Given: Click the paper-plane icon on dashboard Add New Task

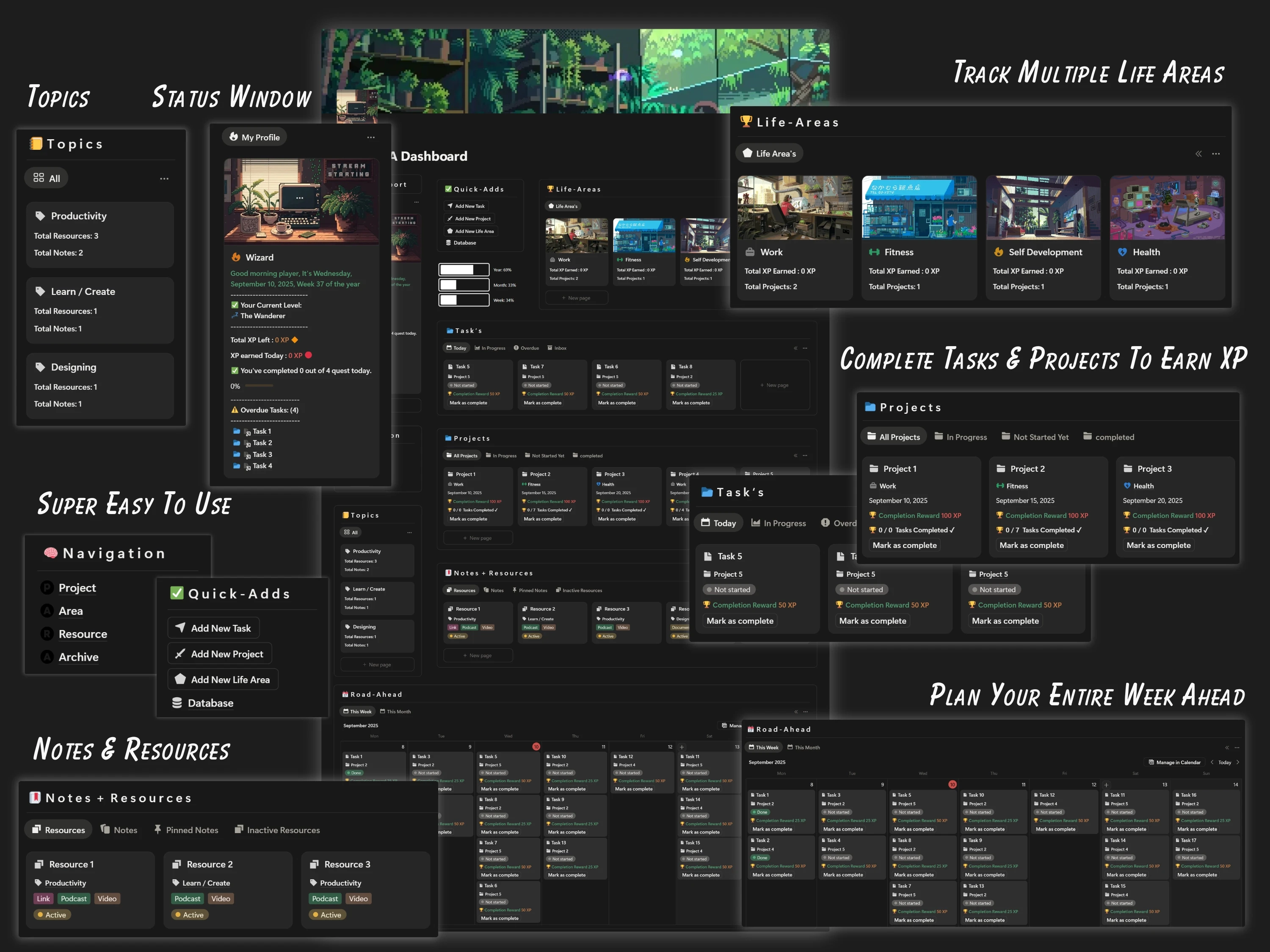Looking at the screenshot, I should [x=450, y=206].
